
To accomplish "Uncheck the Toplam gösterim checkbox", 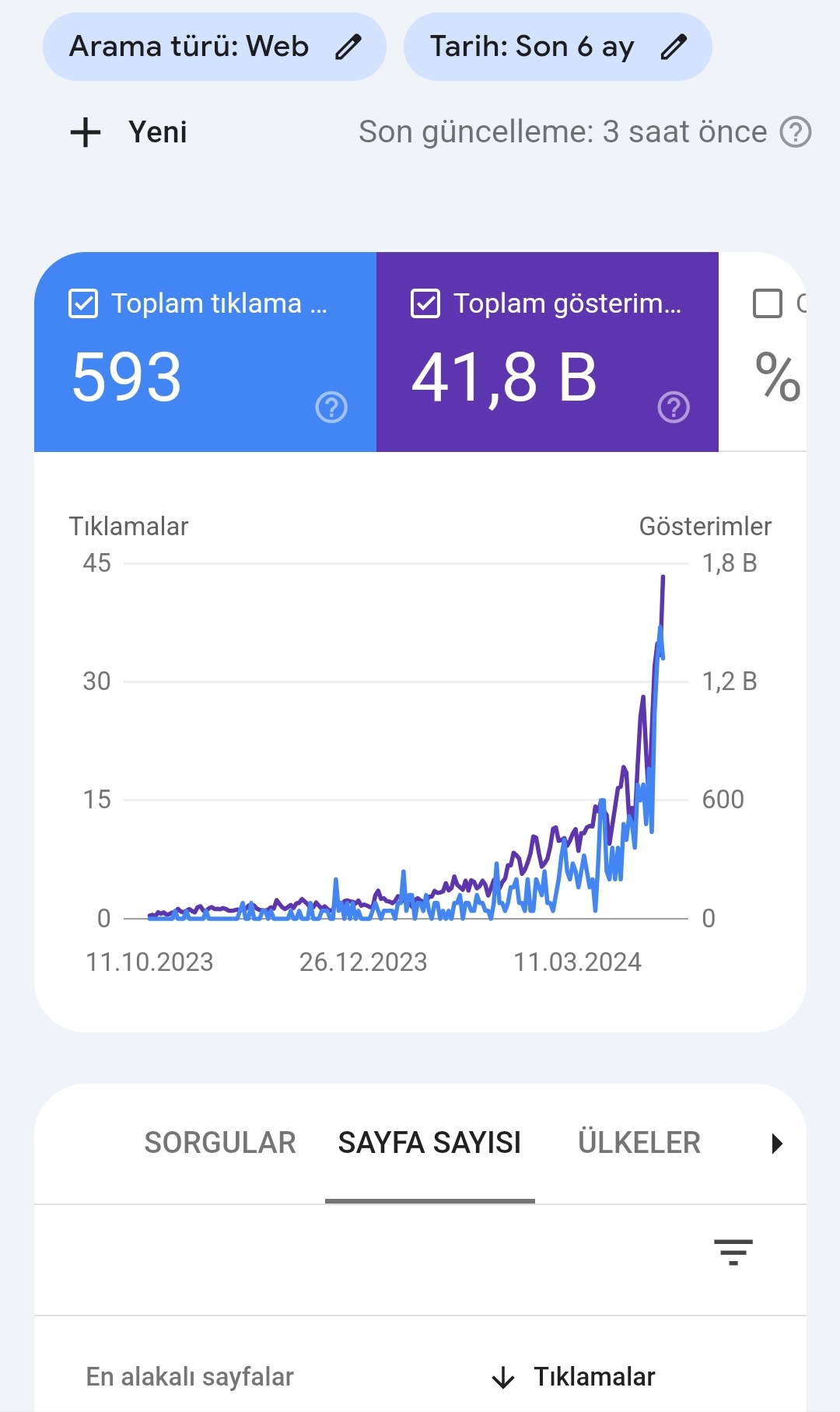I will click(425, 303).
